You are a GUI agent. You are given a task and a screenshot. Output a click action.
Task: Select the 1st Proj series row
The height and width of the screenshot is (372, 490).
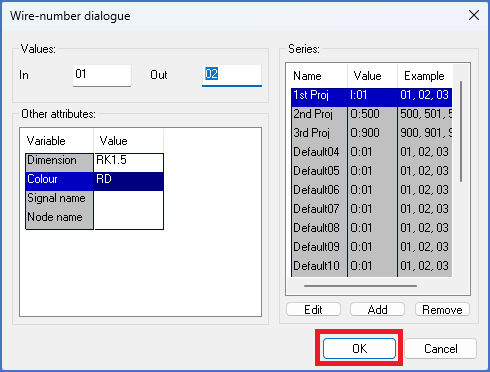click(371, 98)
